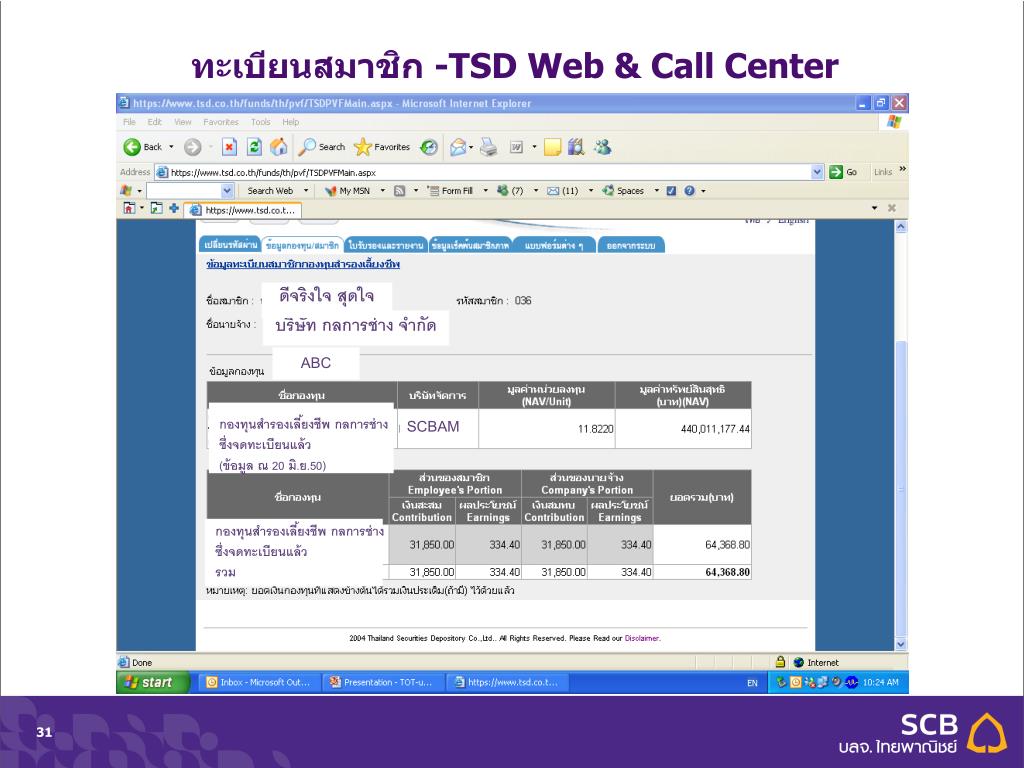1024x768 pixels.
Task: Open the Edit menu
Action: 154,122
